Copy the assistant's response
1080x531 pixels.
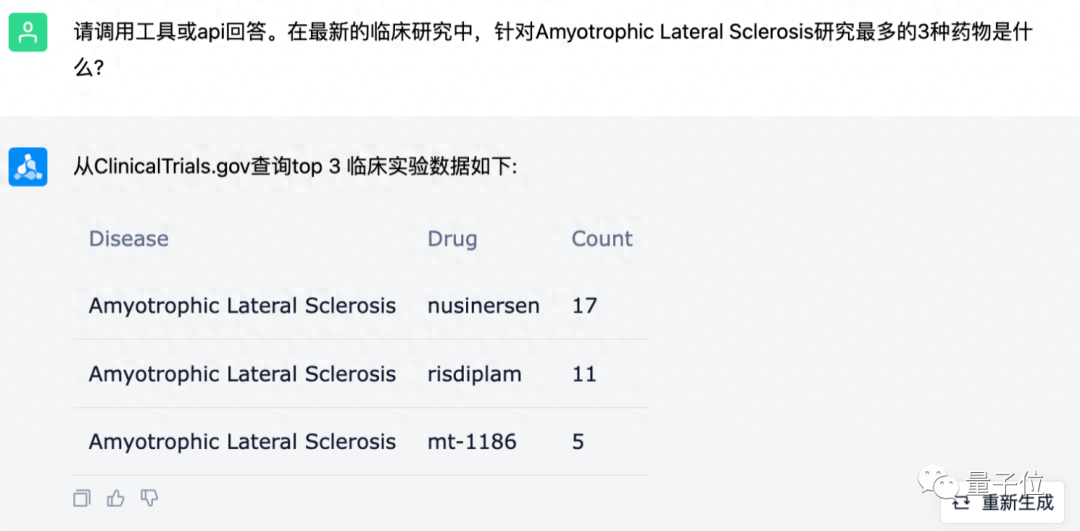coord(82,498)
